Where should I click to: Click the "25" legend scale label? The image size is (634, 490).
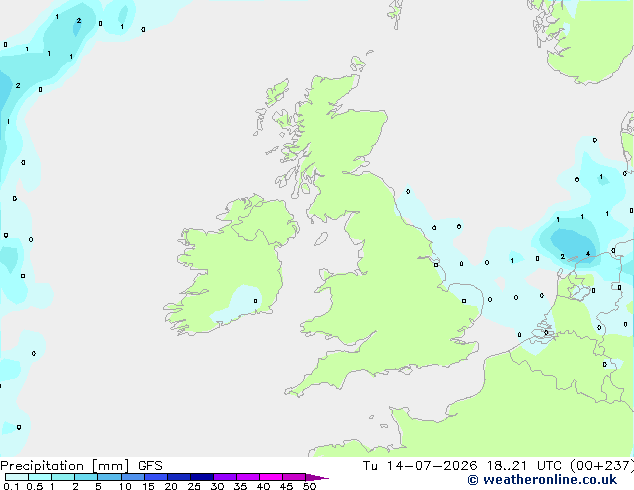(x=194, y=486)
